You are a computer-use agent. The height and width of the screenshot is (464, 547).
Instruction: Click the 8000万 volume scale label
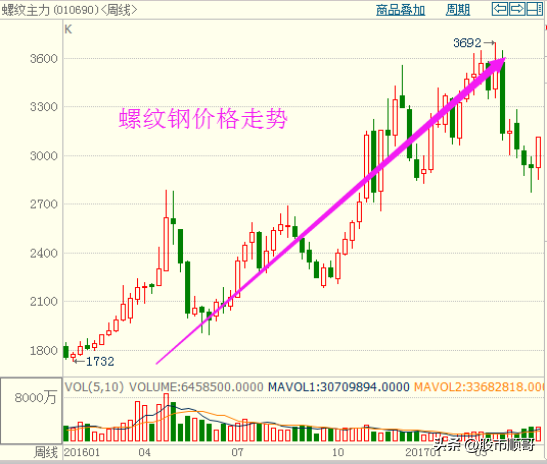coord(36,398)
